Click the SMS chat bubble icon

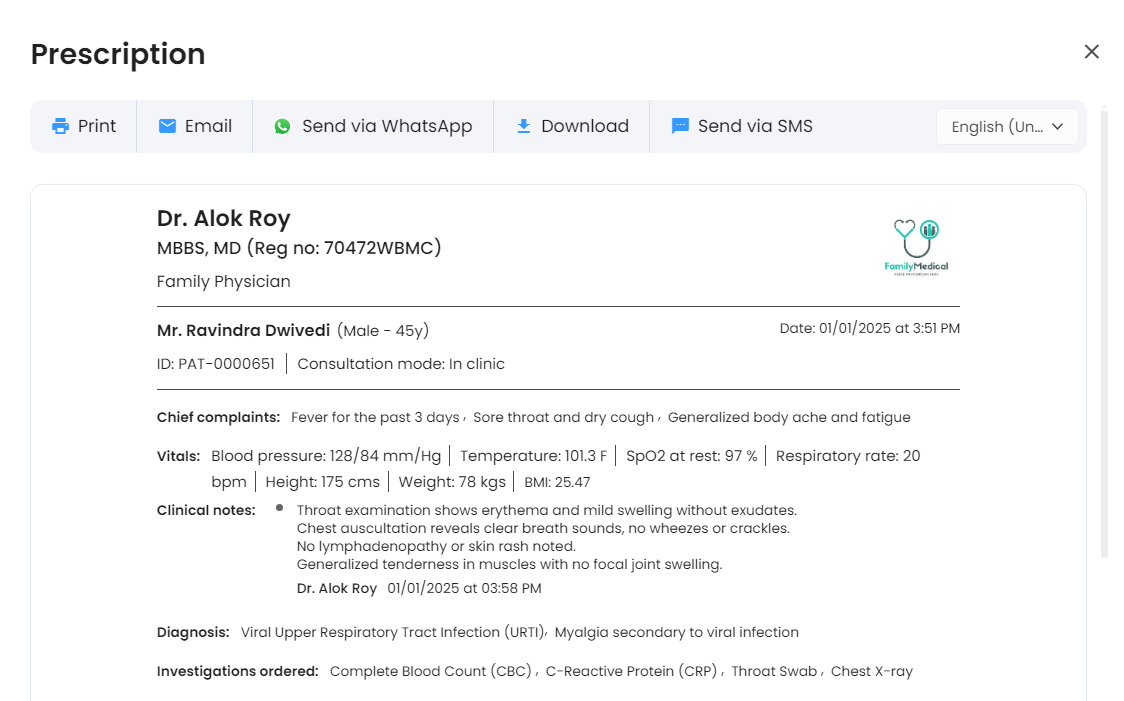680,126
